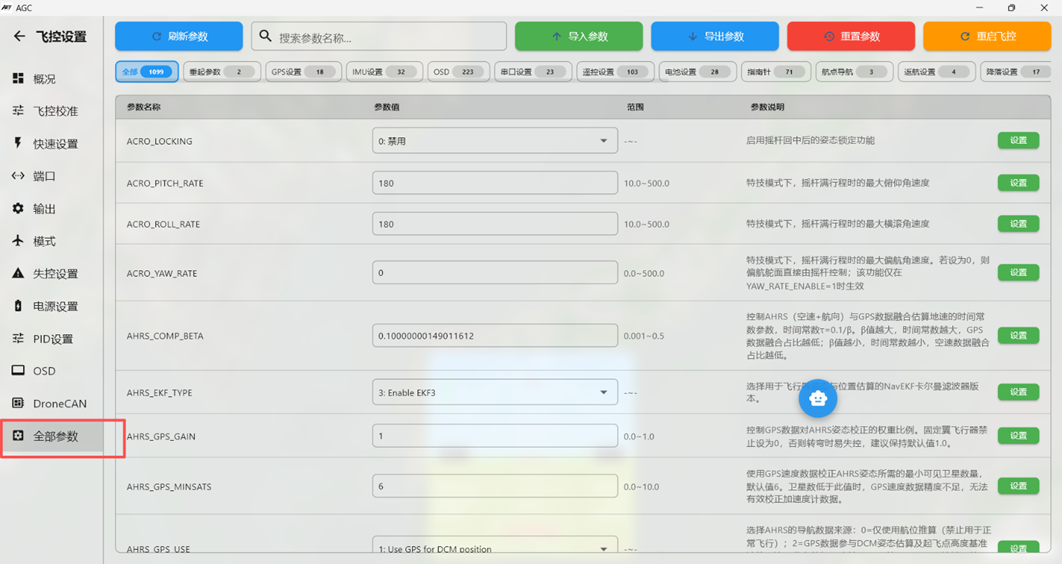Select the OSD category tab with 223
The width and height of the screenshot is (1062, 564).
point(458,72)
